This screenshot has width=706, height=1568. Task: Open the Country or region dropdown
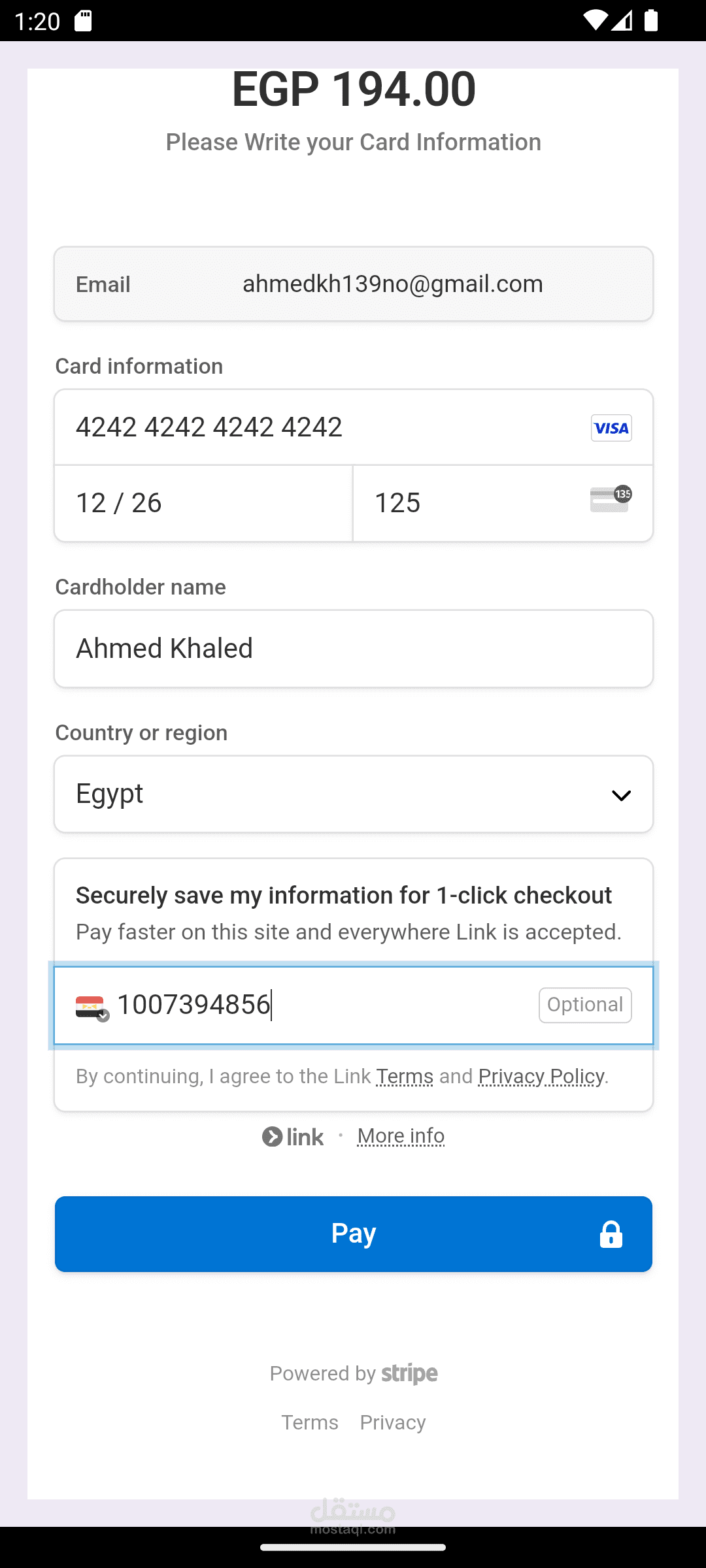pyautogui.click(x=353, y=794)
